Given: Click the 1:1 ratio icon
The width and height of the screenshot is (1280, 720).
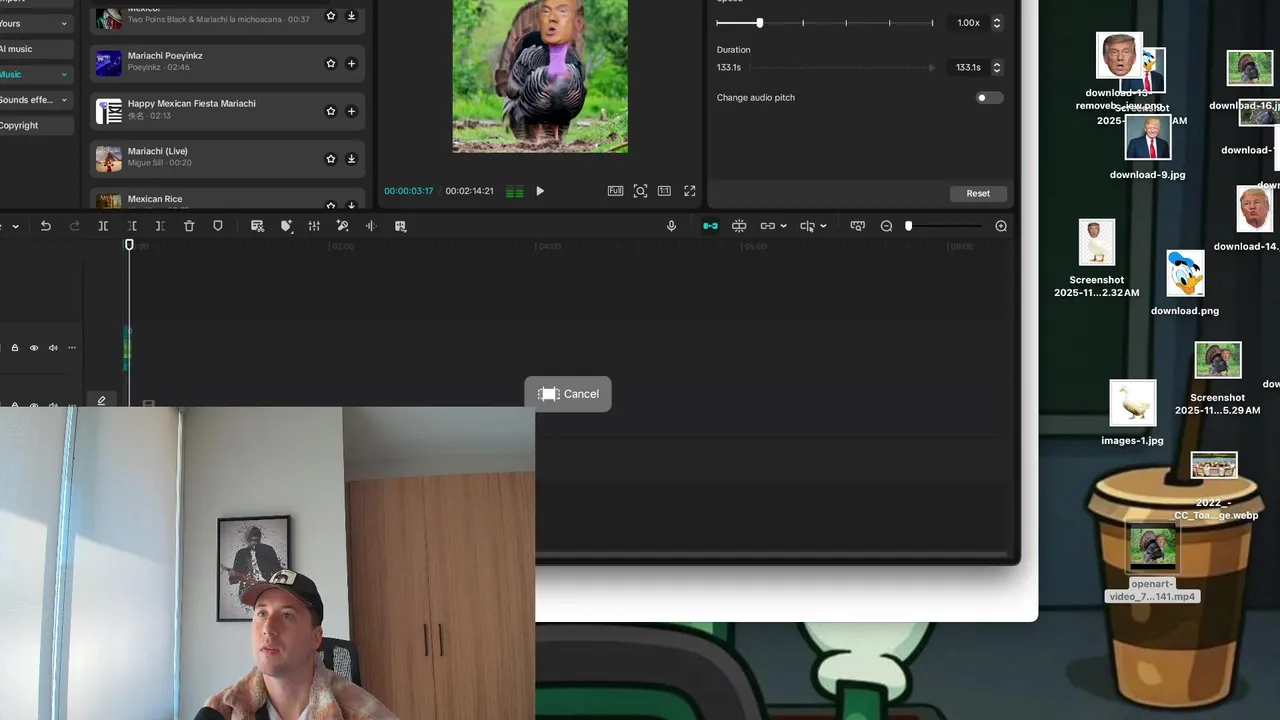Looking at the screenshot, I should tap(664, 191).
